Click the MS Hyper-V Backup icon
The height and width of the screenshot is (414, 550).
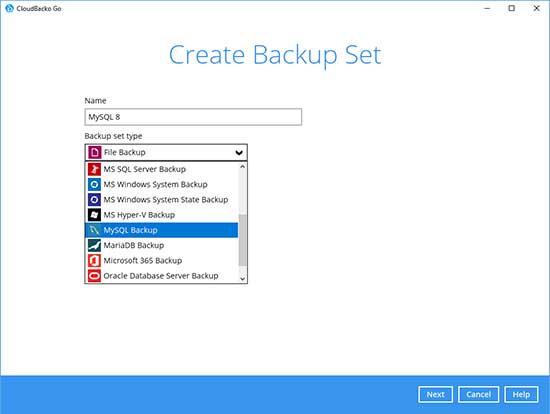tap(94, 215)
